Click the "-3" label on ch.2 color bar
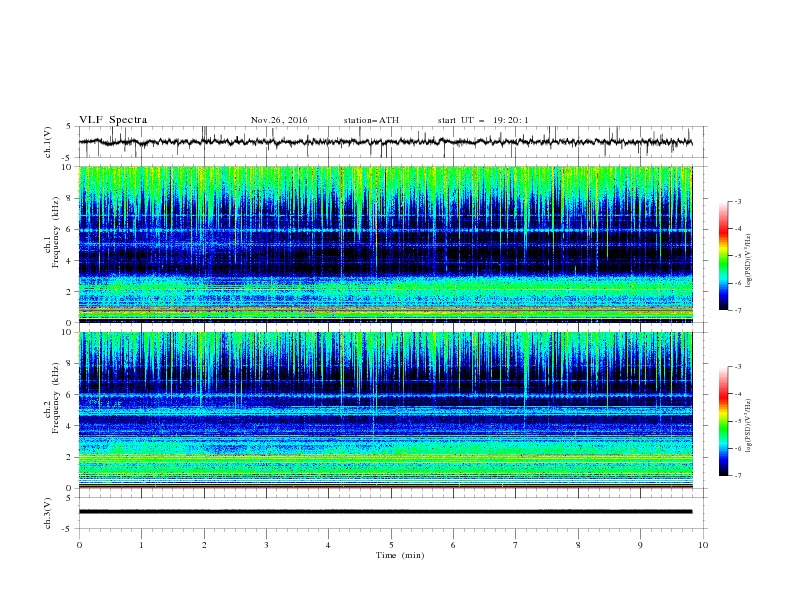792x612 pixels. pos(737,367)
